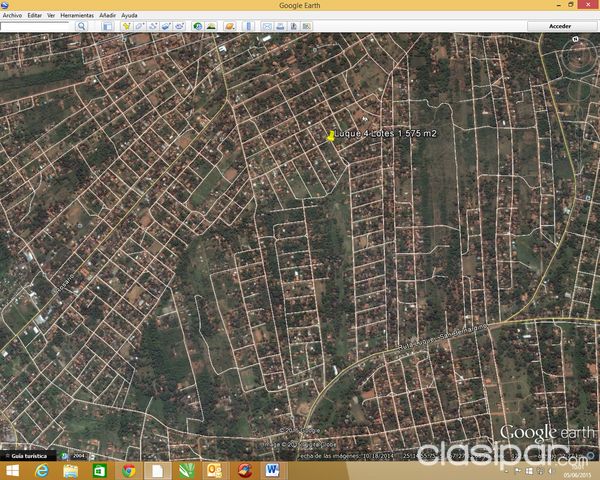600x480 pixels.
Task: Click the yellow Luque 4 Lotes pushpin
Action: pyautogui.click(x=330, y=136)
